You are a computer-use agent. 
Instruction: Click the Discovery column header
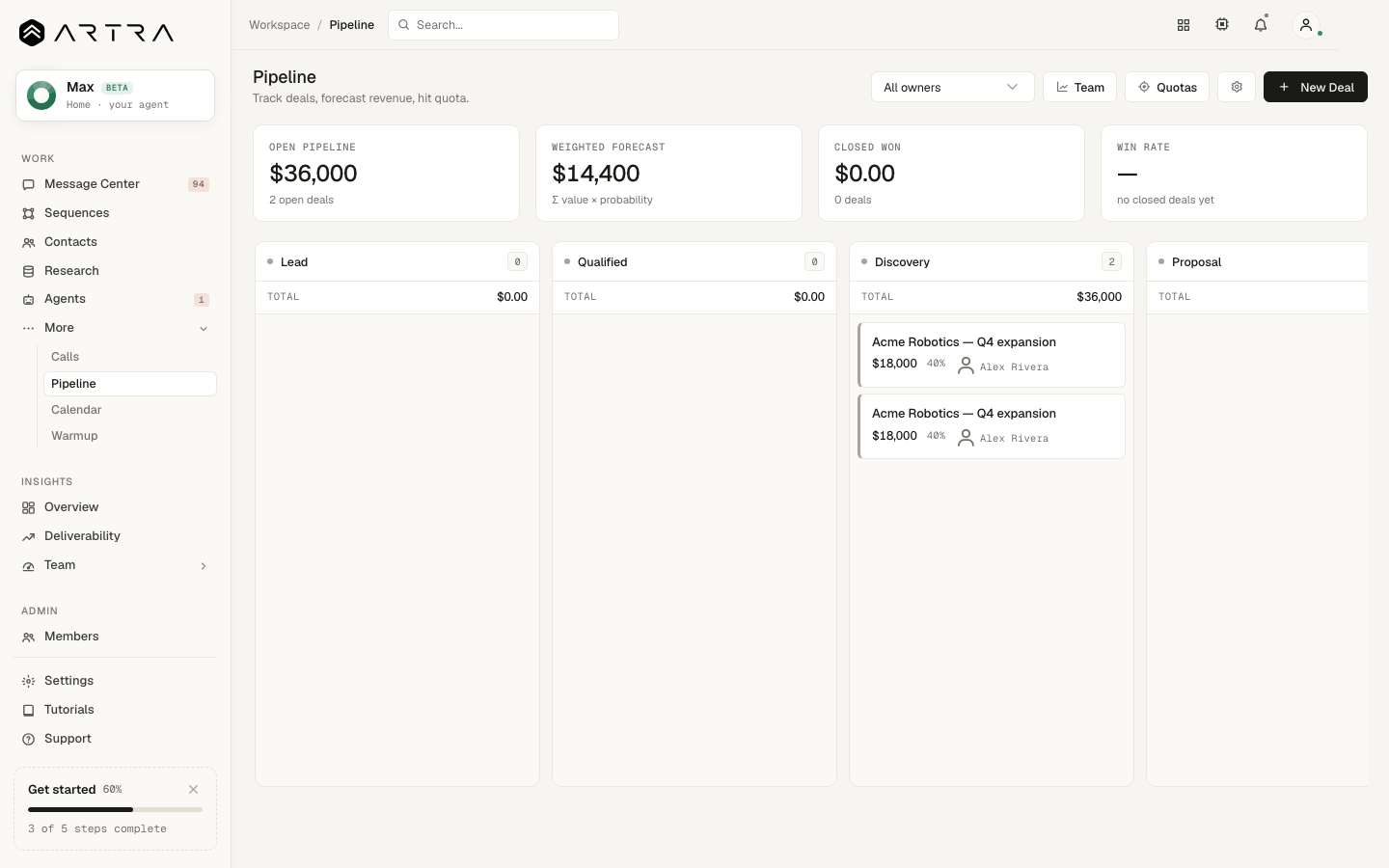pos(992,262)
